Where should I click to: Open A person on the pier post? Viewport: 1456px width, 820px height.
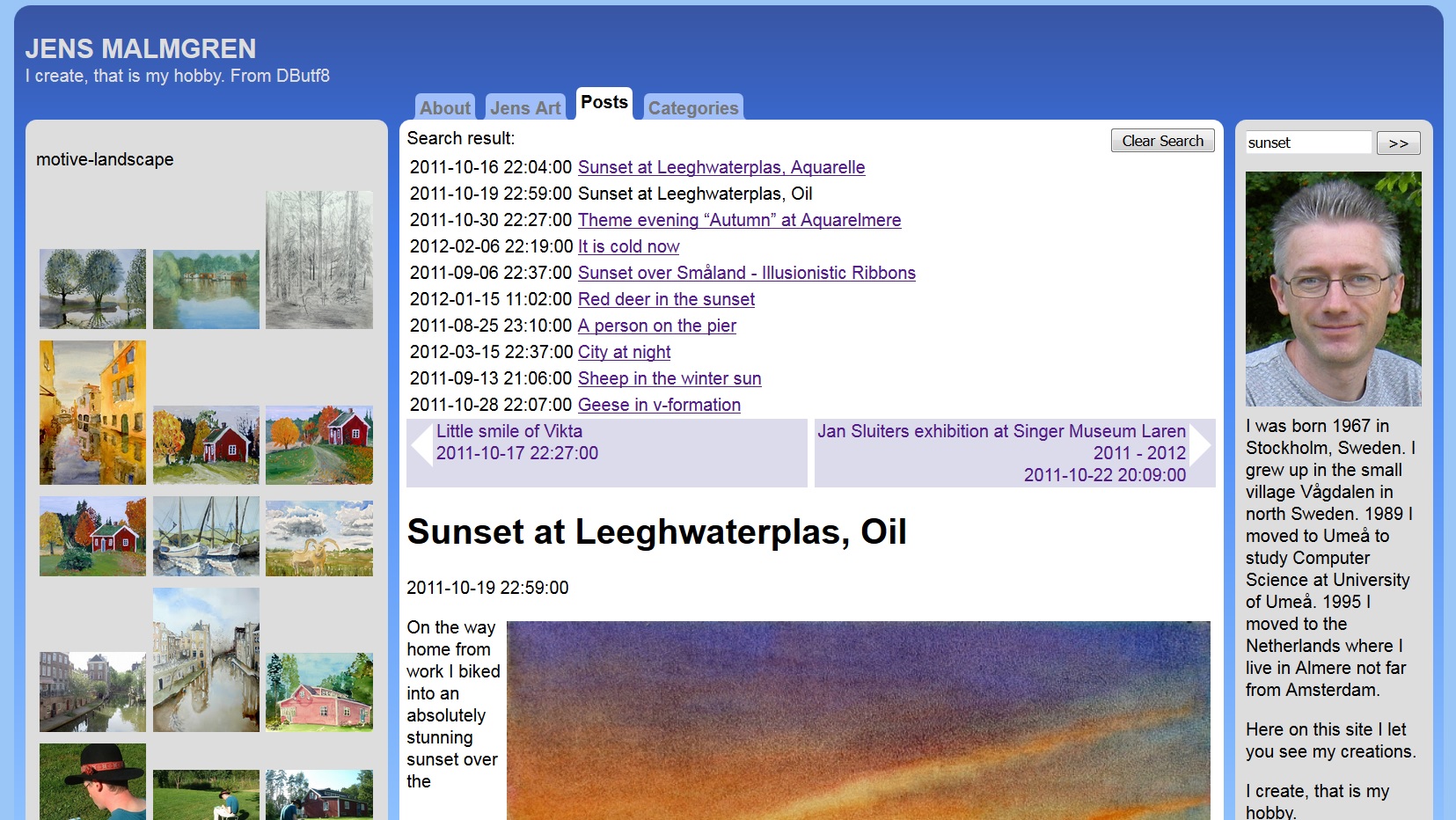click(656, 326)
